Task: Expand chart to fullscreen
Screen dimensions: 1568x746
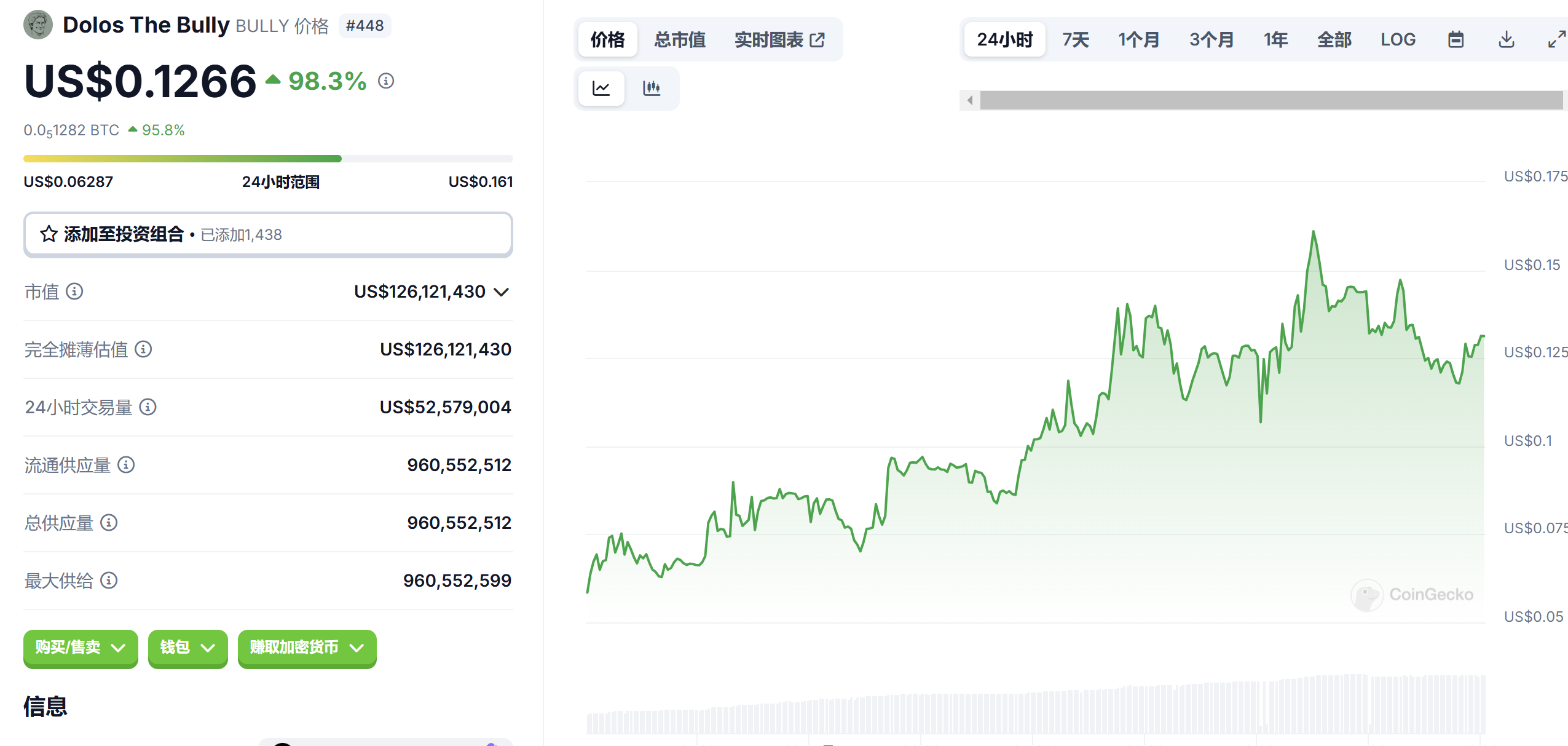Action: (1556, 40)
